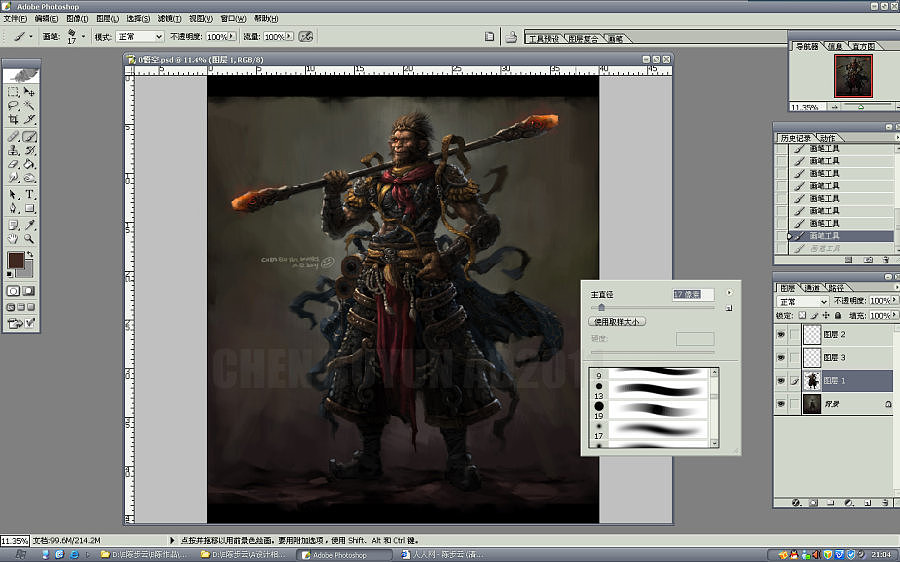Open the brush preset picker arrow
Viewport: 900px width, 562px height.
click(83, 36)
